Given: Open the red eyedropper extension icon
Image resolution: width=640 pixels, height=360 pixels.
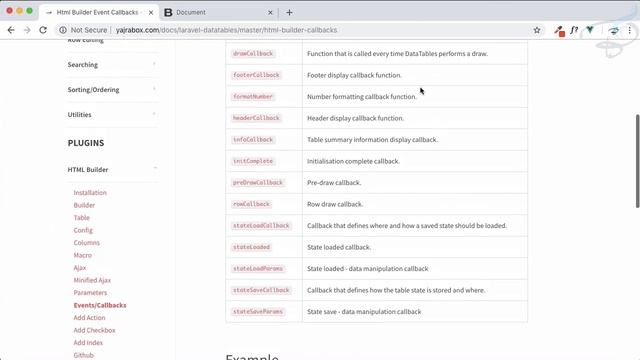Looking at the screenshot, I should pos(559,31).
